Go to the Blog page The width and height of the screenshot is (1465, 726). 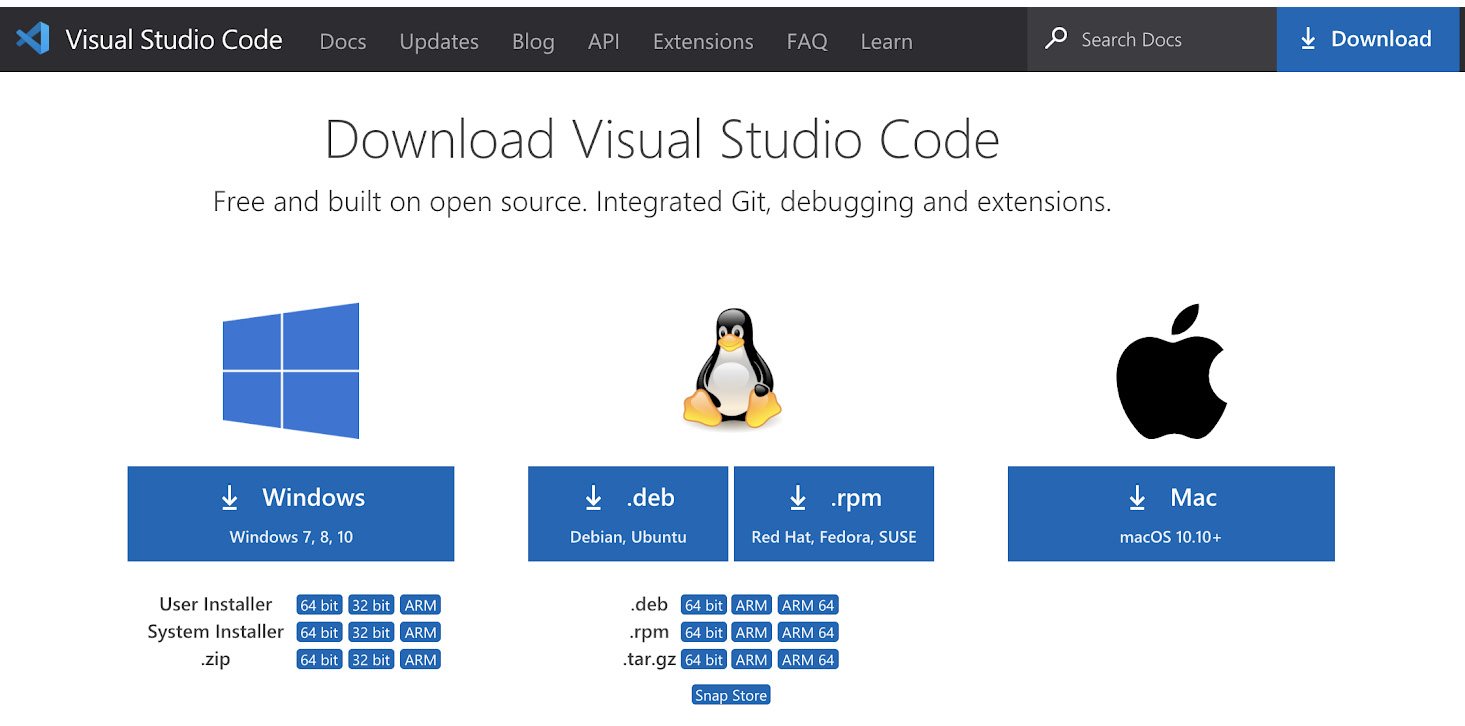[533, 41]
